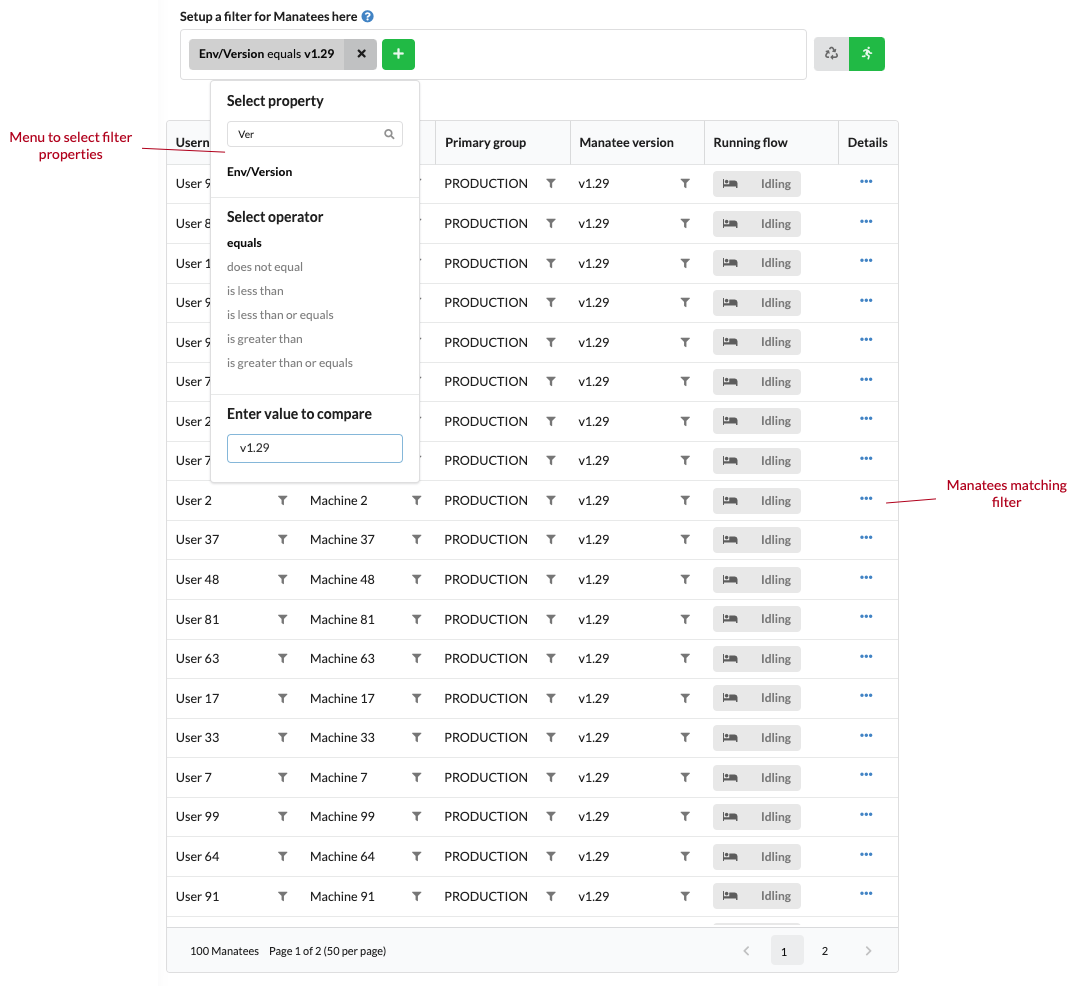Filter by machine on Machine 63 row
The width and height of the screenshot is (1078, 986).
pos(417,659)
